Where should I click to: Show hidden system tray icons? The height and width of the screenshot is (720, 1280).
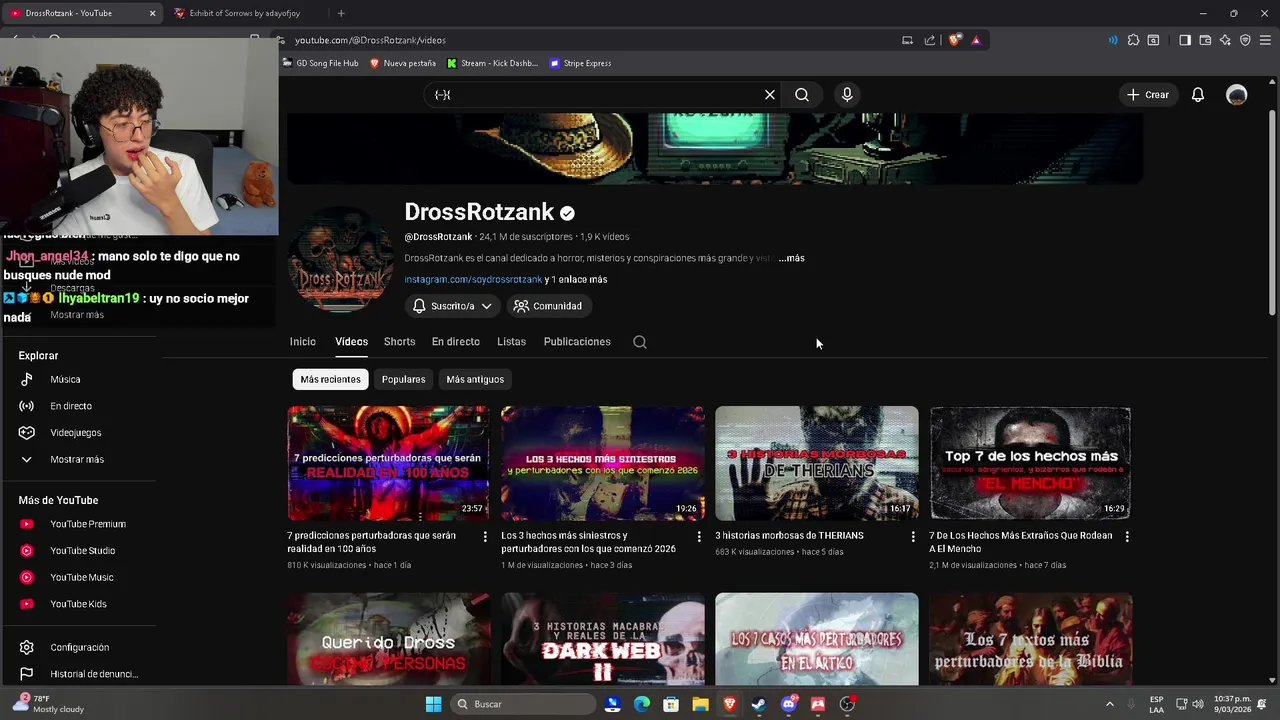click(x=1109, y=704)
